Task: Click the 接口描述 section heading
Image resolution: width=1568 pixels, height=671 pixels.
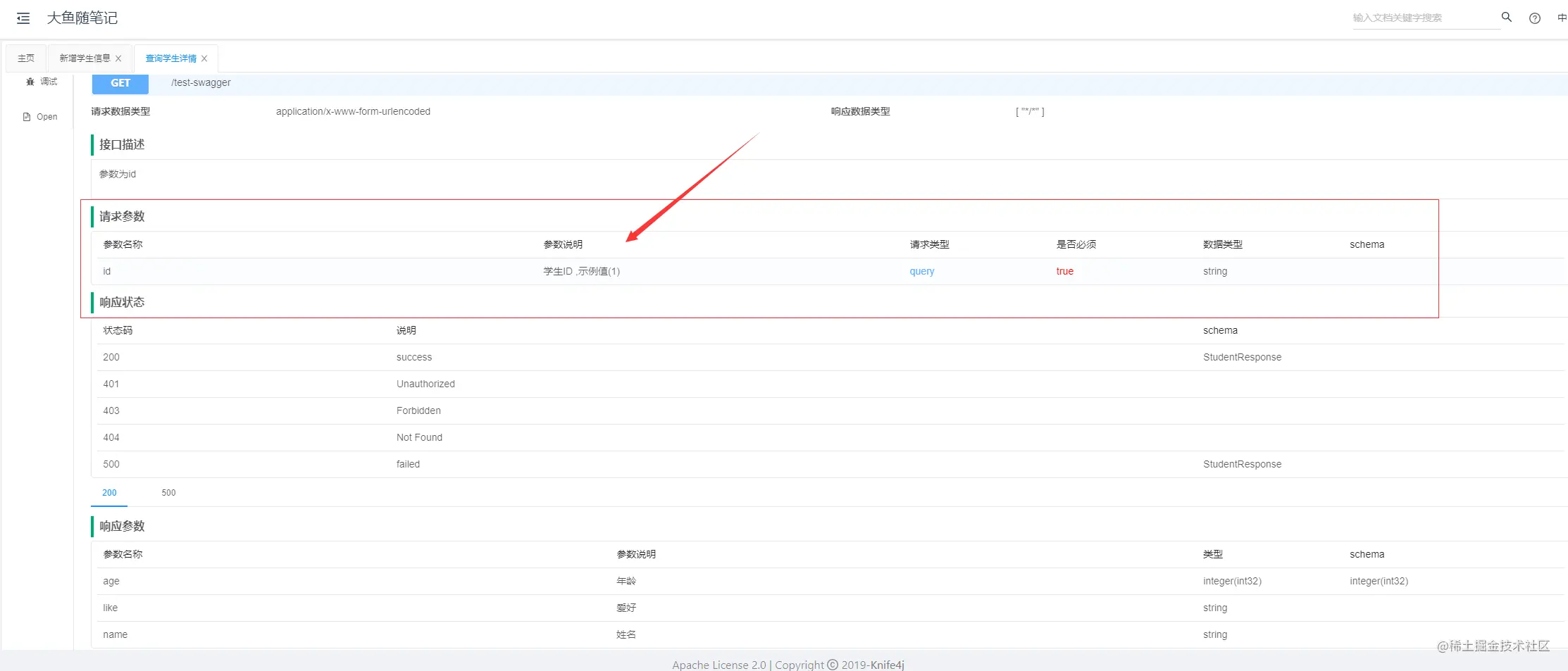Action: 122,144
